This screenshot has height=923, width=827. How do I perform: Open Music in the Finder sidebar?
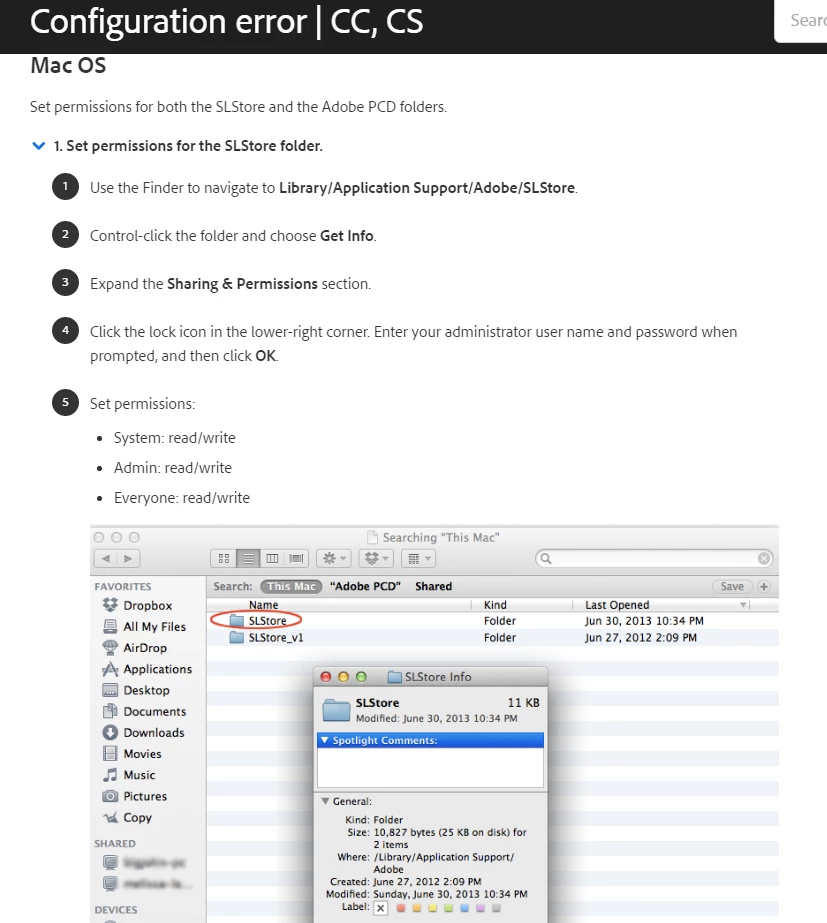[129, 775]
